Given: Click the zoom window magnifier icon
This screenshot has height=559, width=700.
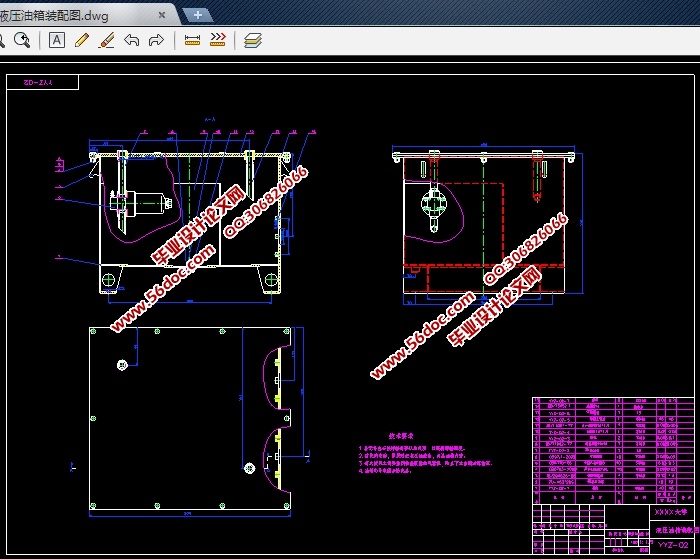Looking at the screenshot, I should click(22, 40).
